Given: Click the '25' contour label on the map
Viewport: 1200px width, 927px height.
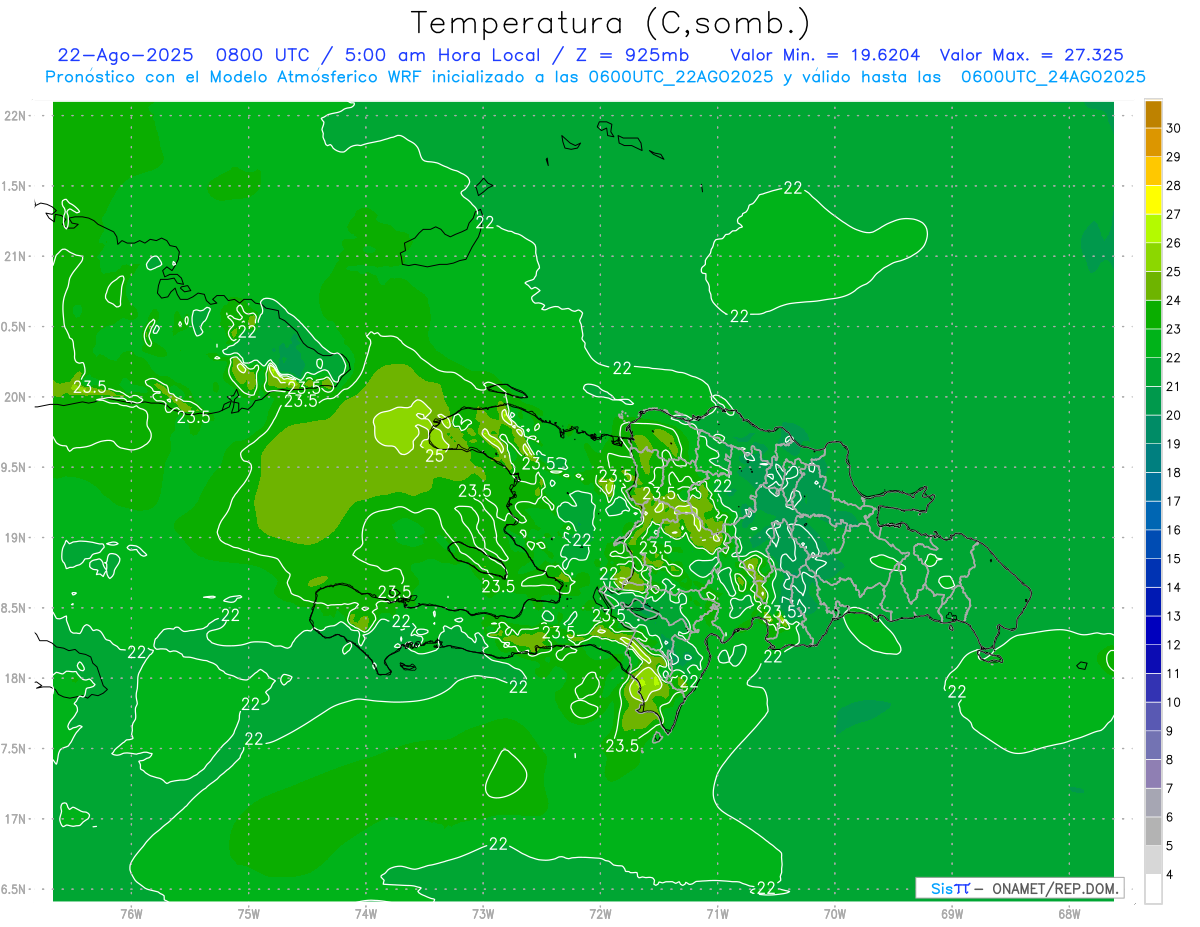Looking at the screenshot, I should (435, 455).
